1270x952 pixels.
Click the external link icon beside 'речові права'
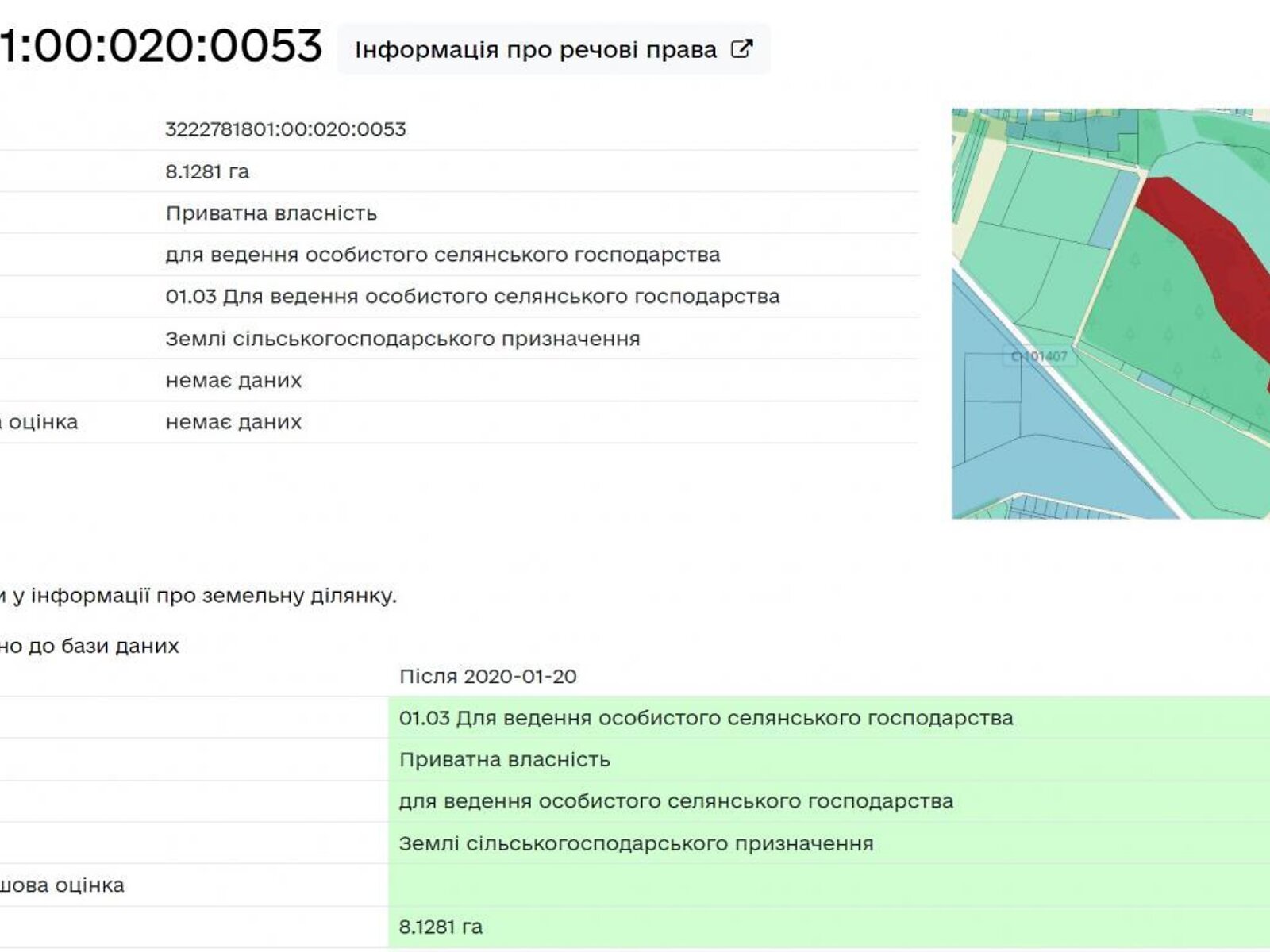point(741,49)
